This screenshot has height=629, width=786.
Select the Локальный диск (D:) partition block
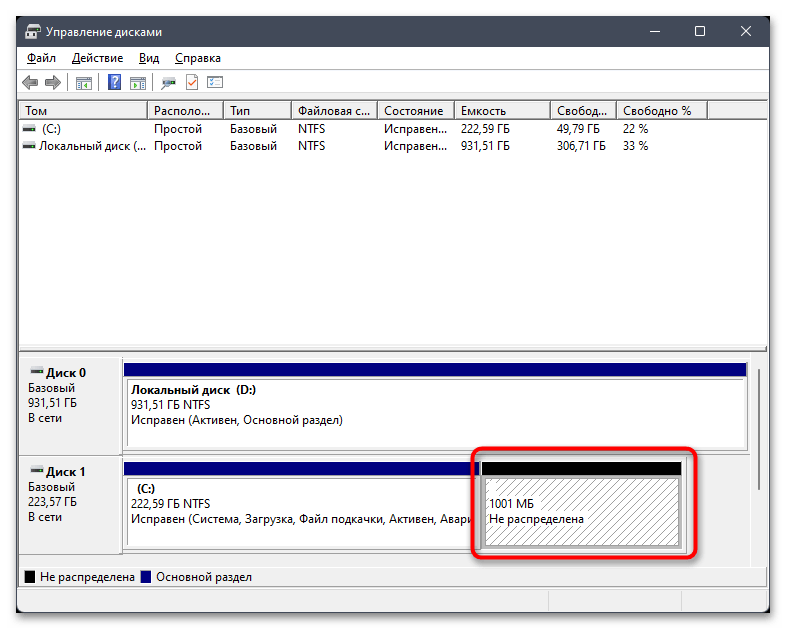(435, 405)
